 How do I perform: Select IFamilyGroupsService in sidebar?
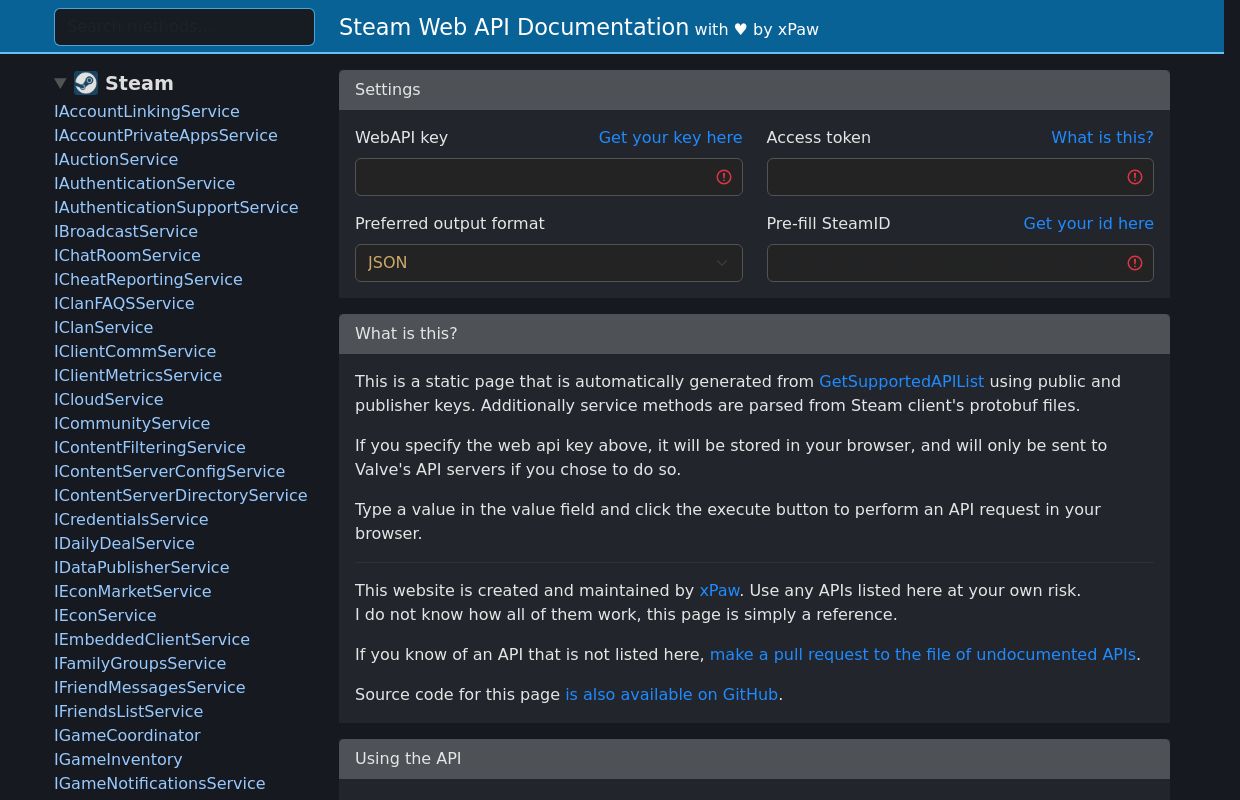pos(140,663)
